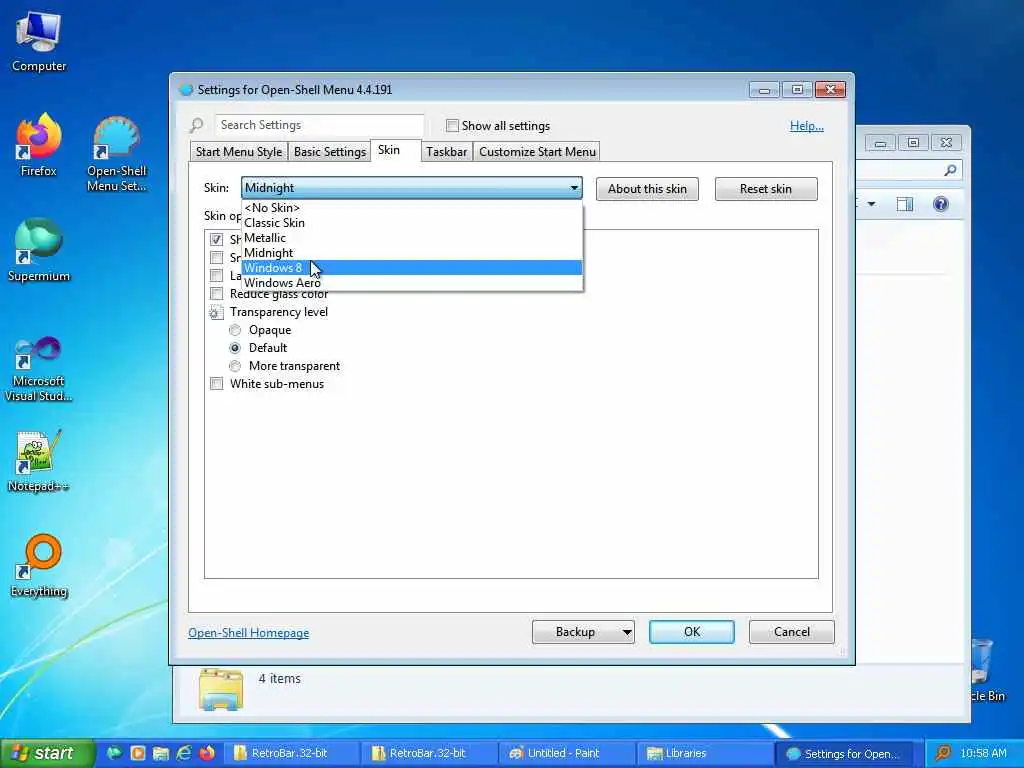This screenshot has height=768, width=1024.
Task: Enable the White sub-menus checkbox
Action: click(x=216, y=383)
